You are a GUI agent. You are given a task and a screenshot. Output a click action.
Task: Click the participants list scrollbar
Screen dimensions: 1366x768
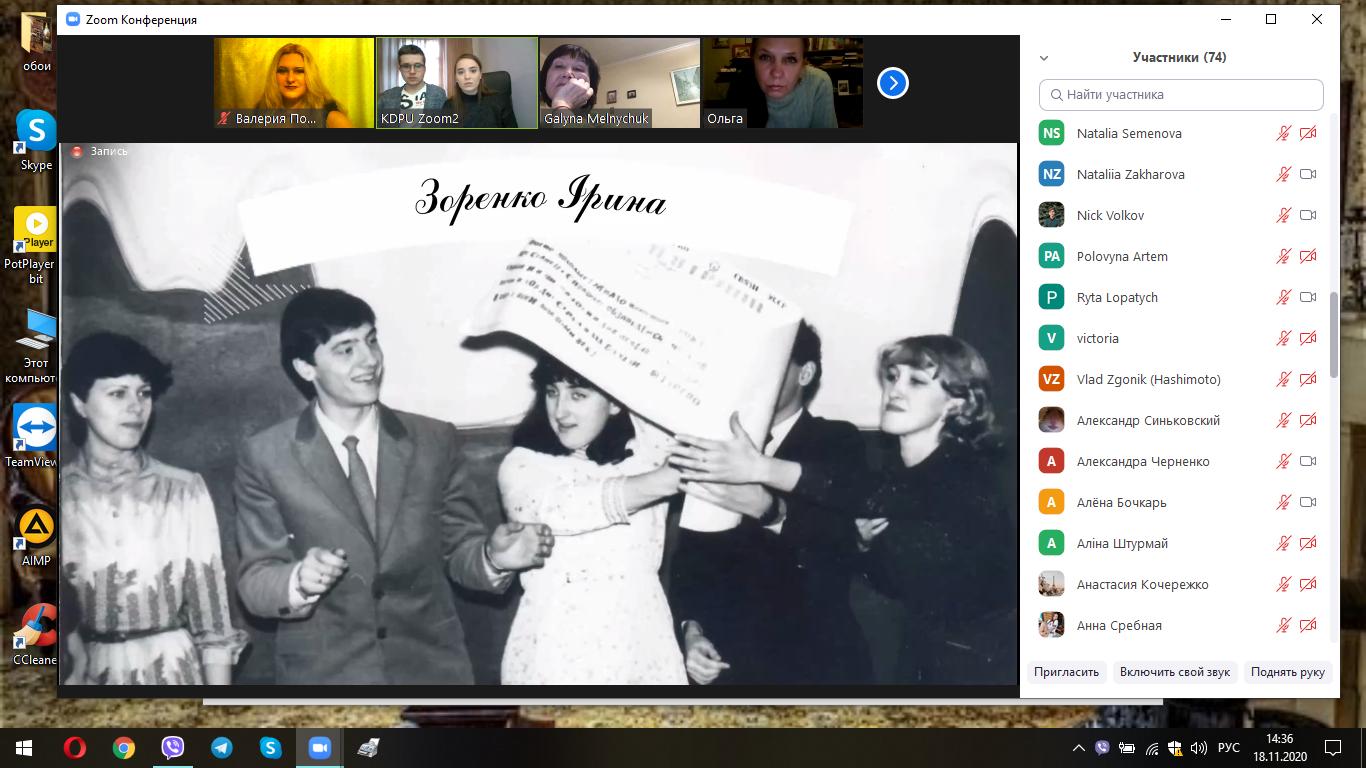[1334, 335]
